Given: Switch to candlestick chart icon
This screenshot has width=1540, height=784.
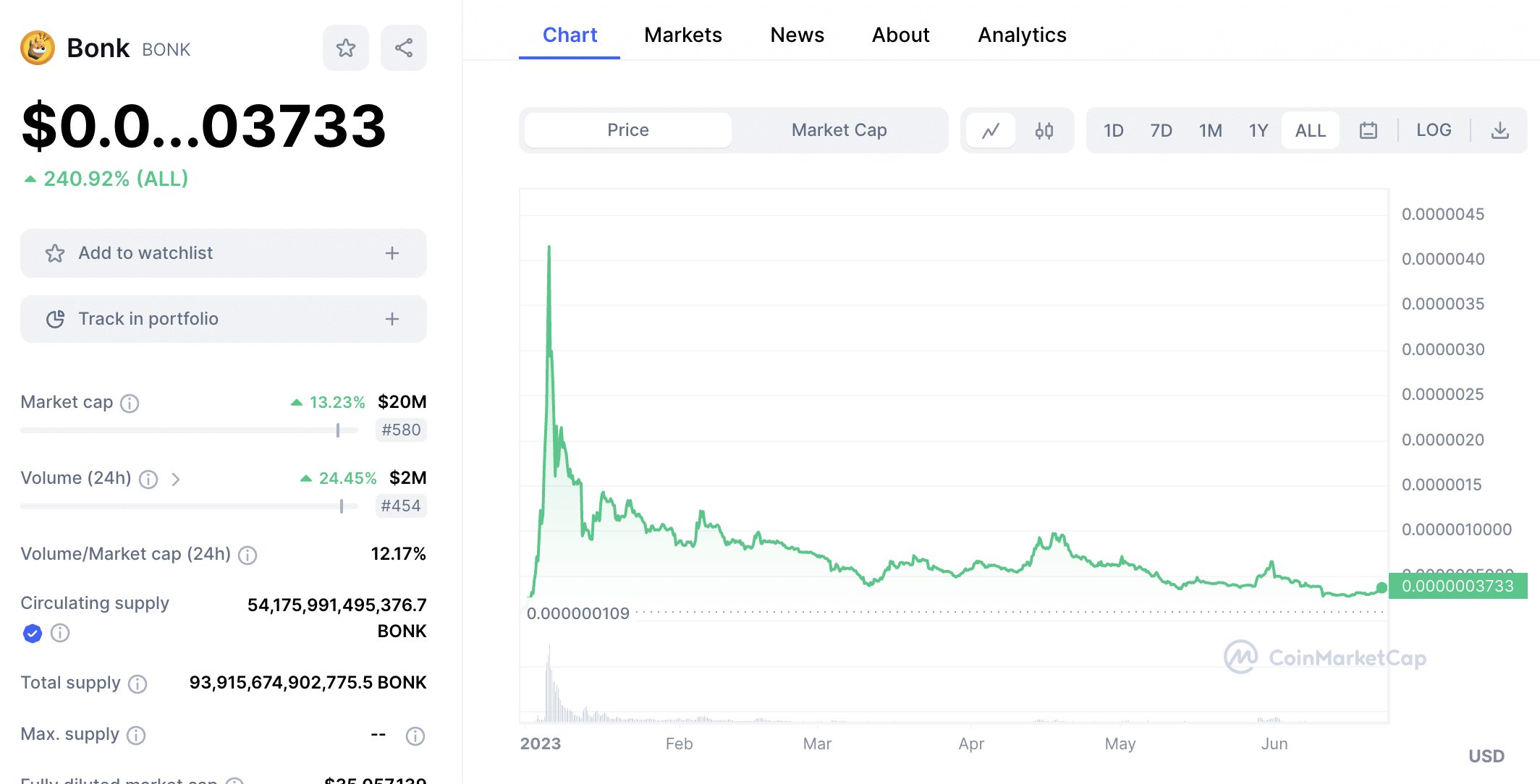Looking at the screenshot, I should point(1044,131).
